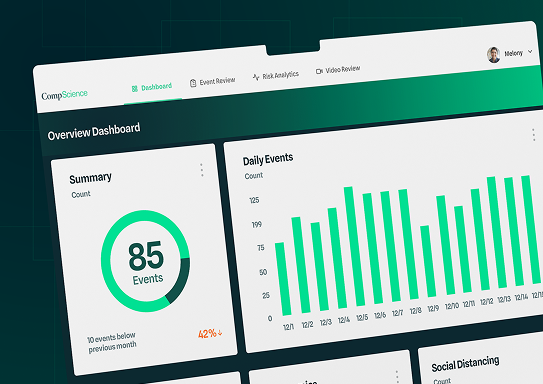Select the 12/2 bar in Daily Events
543x384 pixels.
pyautogui.click(x=301, y=265)
